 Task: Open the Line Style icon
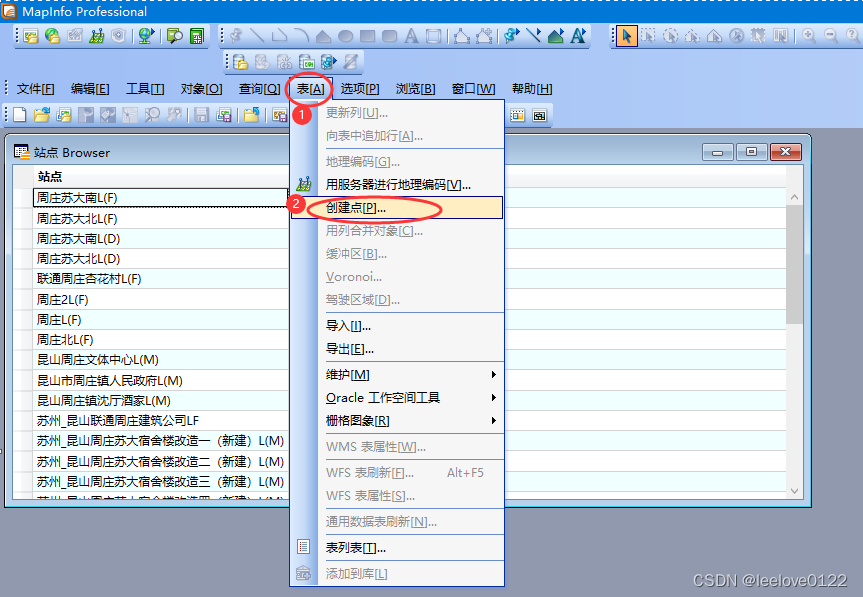534,36
